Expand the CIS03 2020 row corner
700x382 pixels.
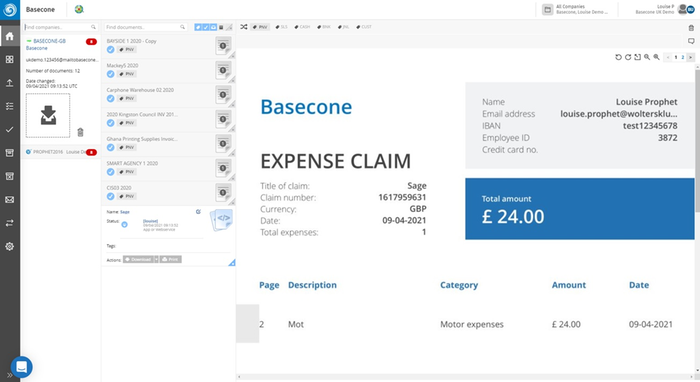click(232, 203)
